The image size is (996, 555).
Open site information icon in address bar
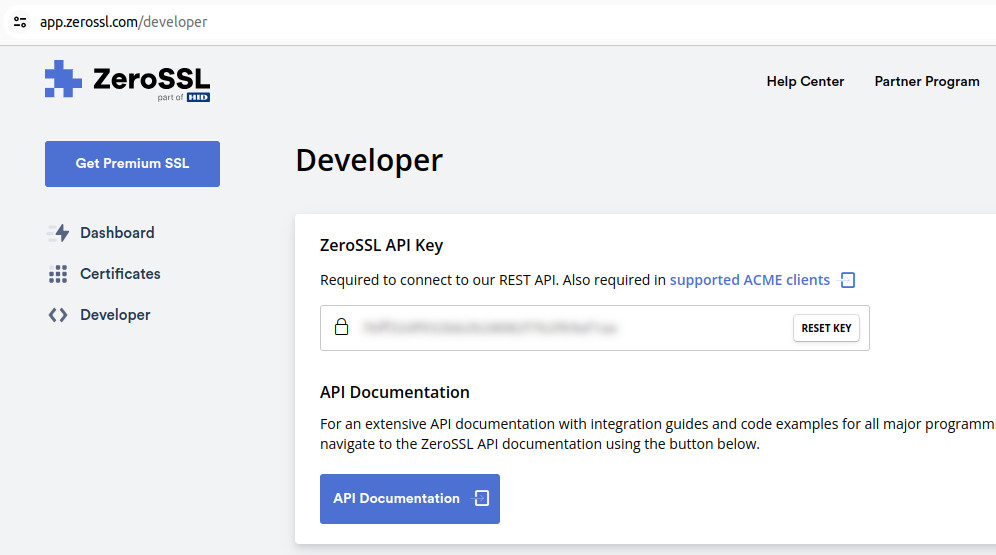click(20, 22)
